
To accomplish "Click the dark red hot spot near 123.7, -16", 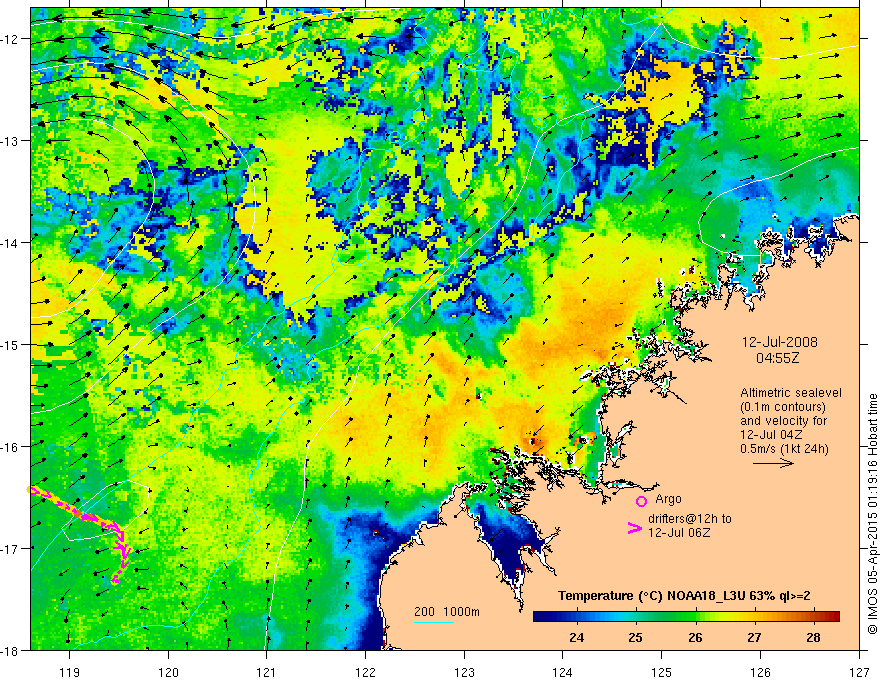I will coord(532,440).
